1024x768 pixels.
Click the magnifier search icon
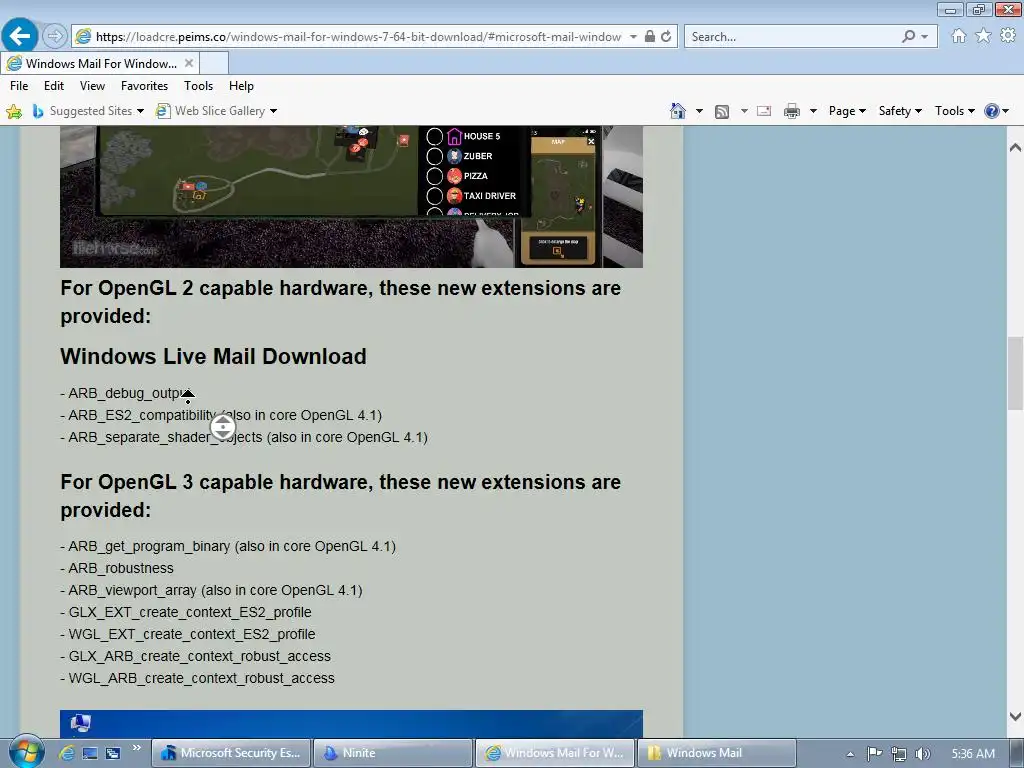click(908, 37)
